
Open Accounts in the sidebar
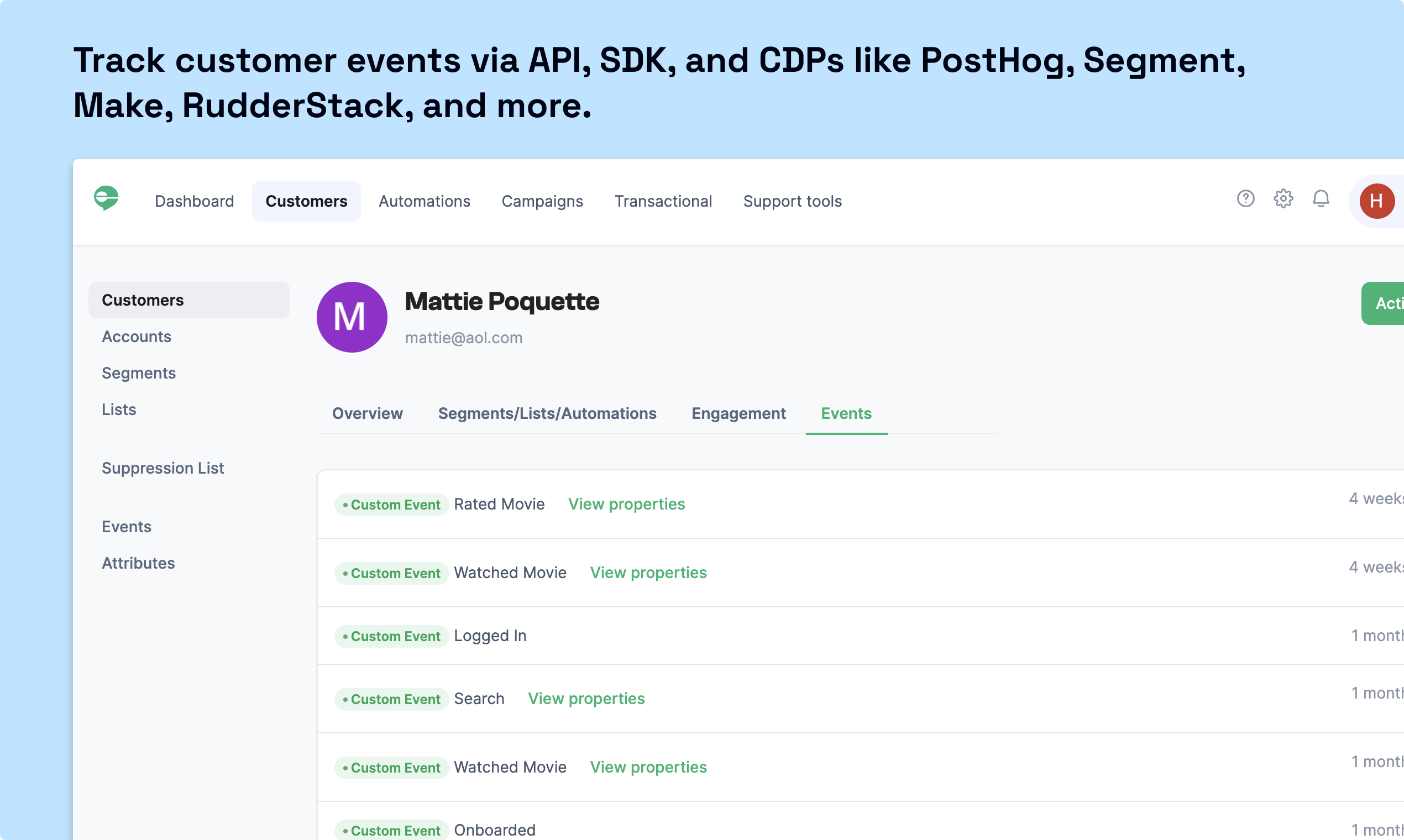tap(137, 337)
